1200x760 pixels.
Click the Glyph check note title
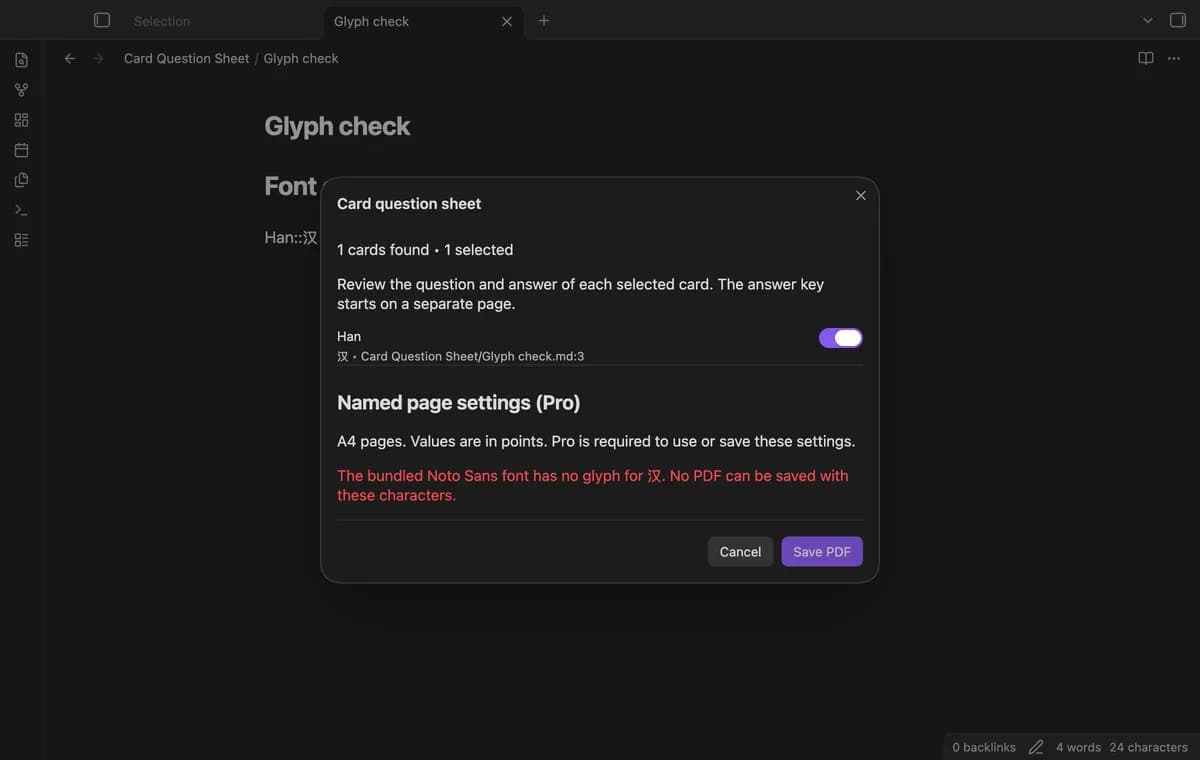(x=337, y=126)
